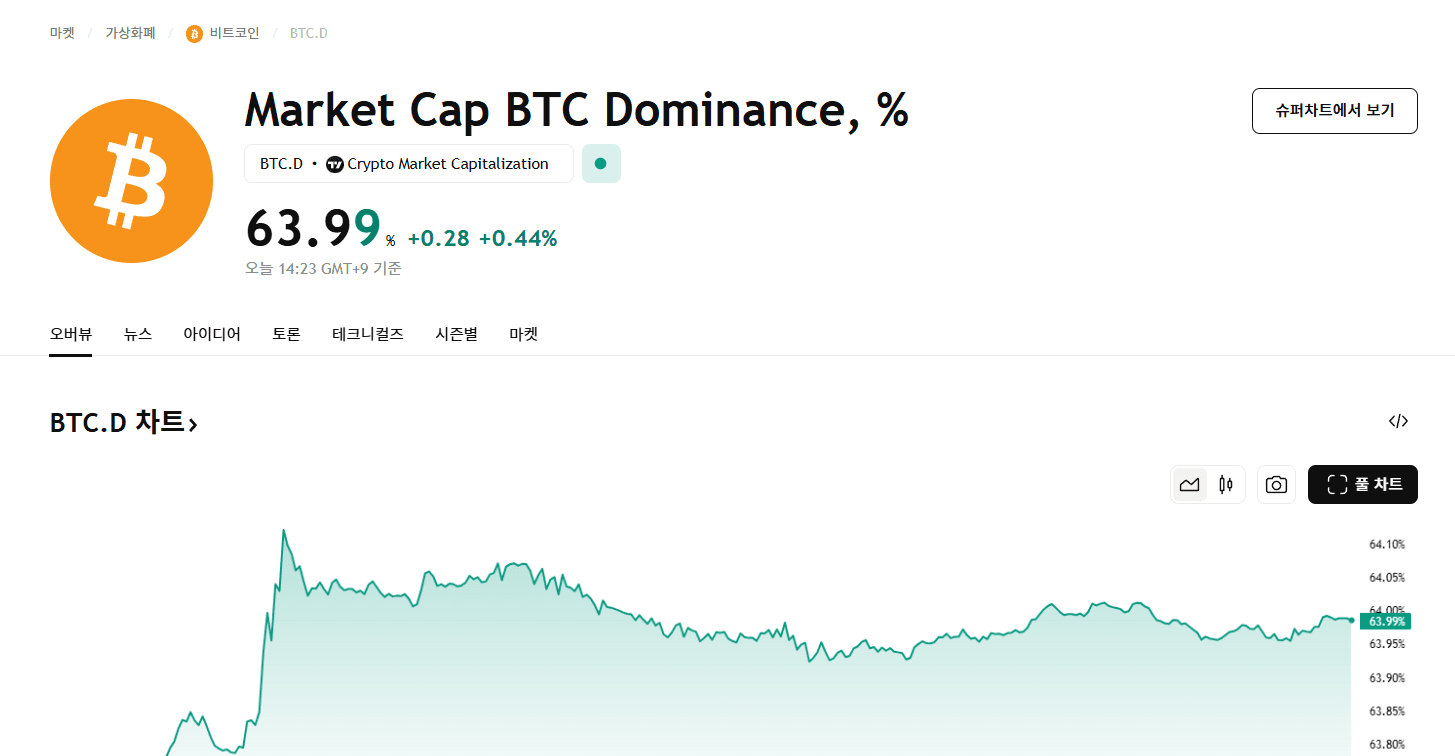Screen dimensions: 1455x756
Task: Click the 63.99% price label on chart axis
Action: pyautogui.click(x=1385, y=621)
